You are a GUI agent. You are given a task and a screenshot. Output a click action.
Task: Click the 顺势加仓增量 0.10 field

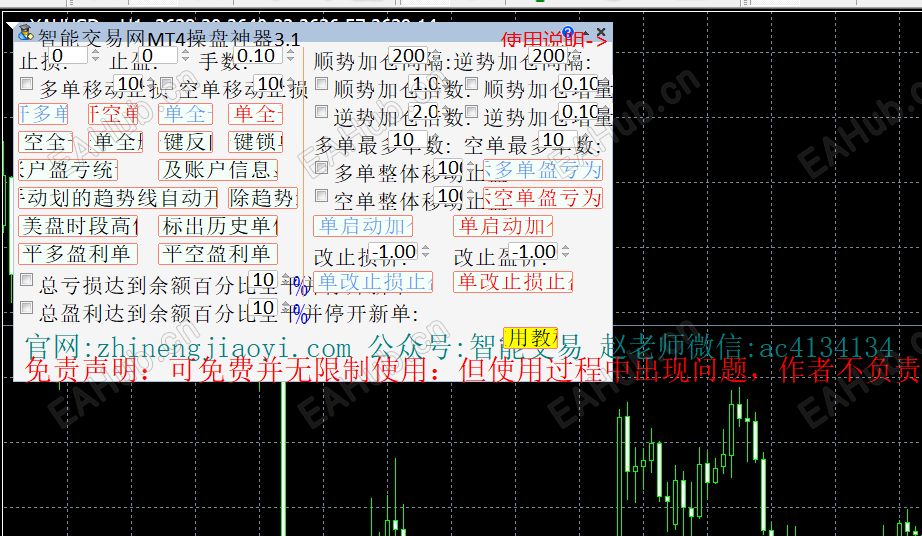[579, 83]
